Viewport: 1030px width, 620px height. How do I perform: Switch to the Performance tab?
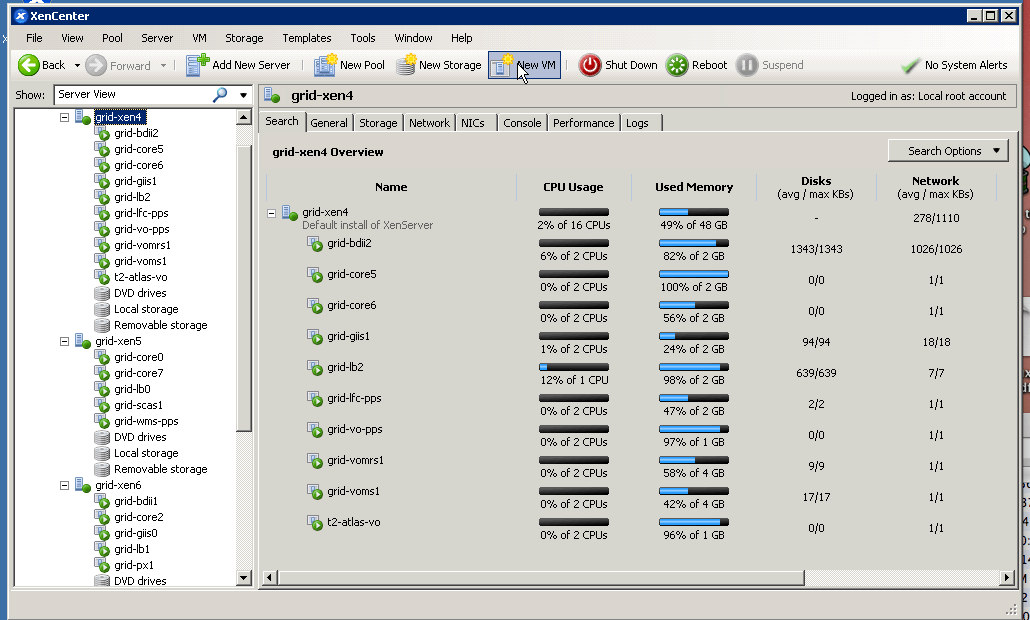point(583,123)
